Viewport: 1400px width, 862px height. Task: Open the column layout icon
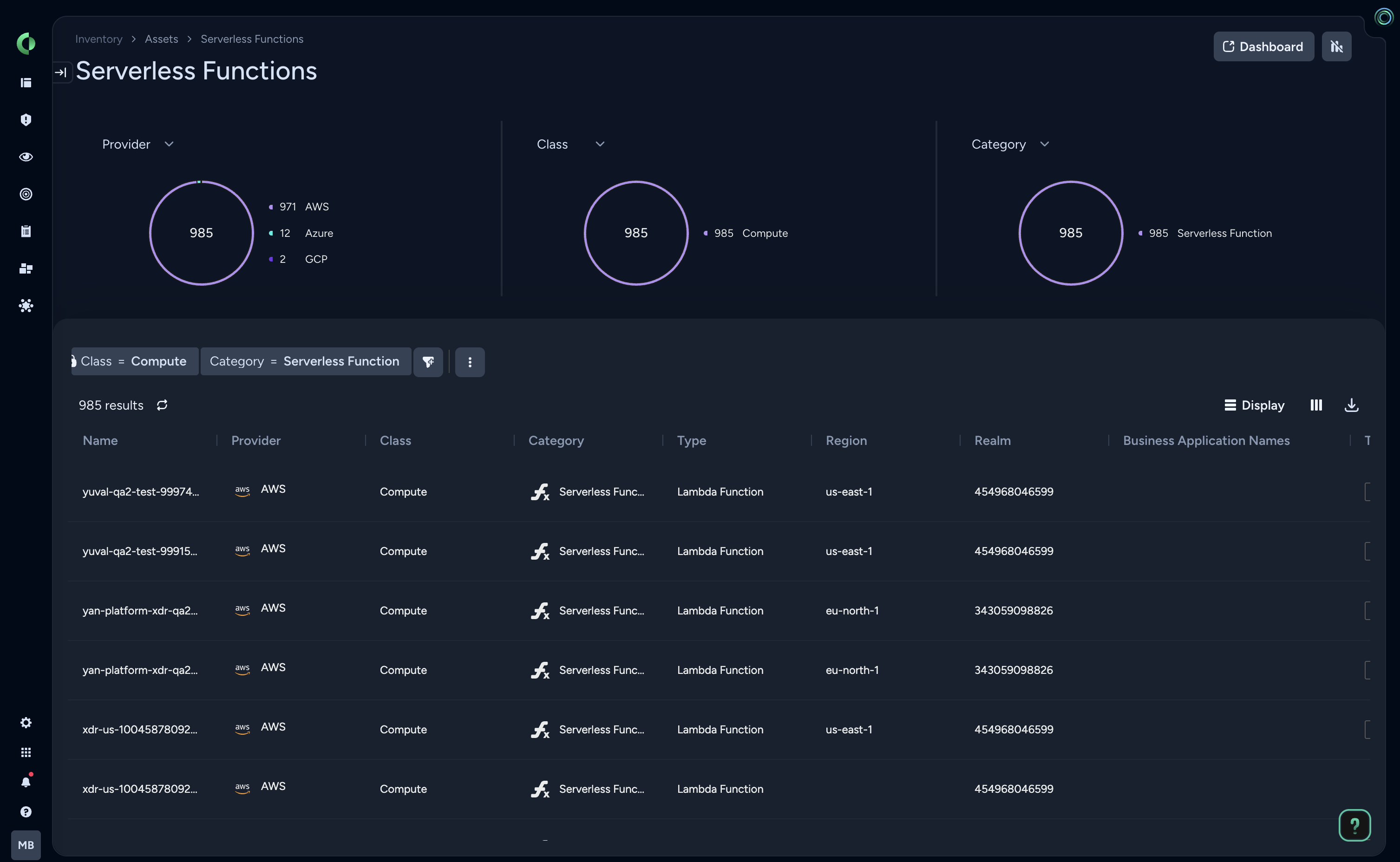1315,405
